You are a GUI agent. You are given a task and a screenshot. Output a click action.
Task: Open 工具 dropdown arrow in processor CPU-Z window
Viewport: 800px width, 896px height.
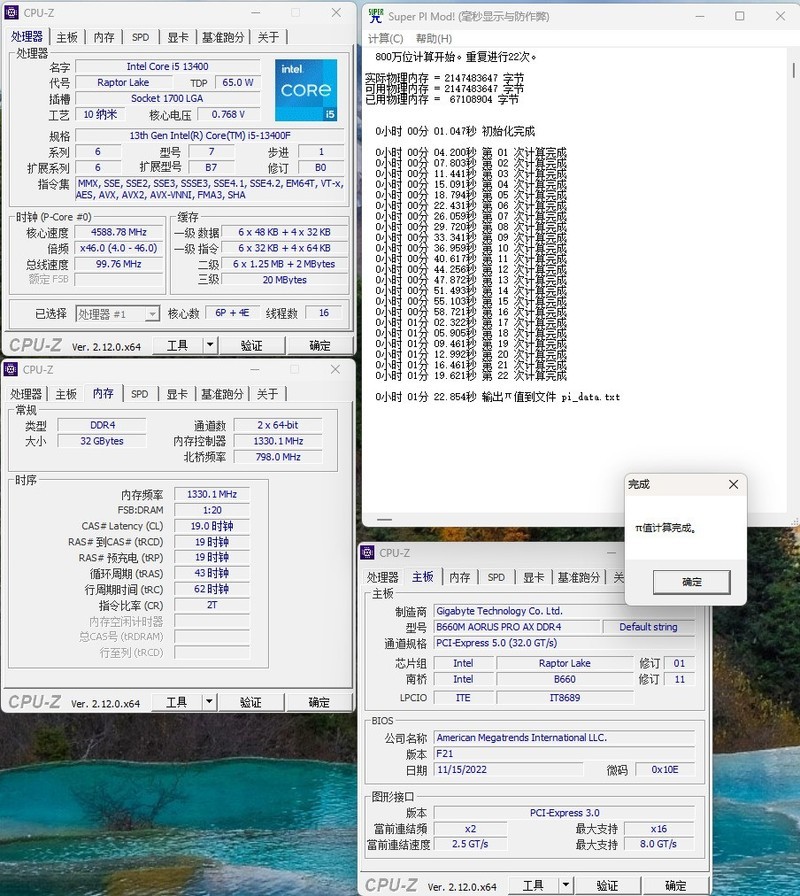pos(210,345)
